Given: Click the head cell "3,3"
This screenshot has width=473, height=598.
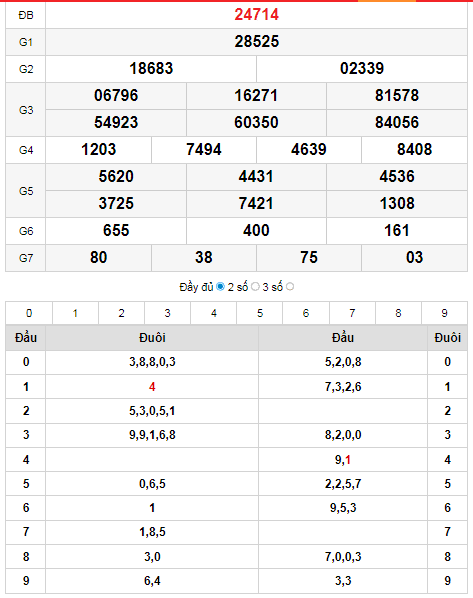Looking at the screenshot, I should (343, 581).
